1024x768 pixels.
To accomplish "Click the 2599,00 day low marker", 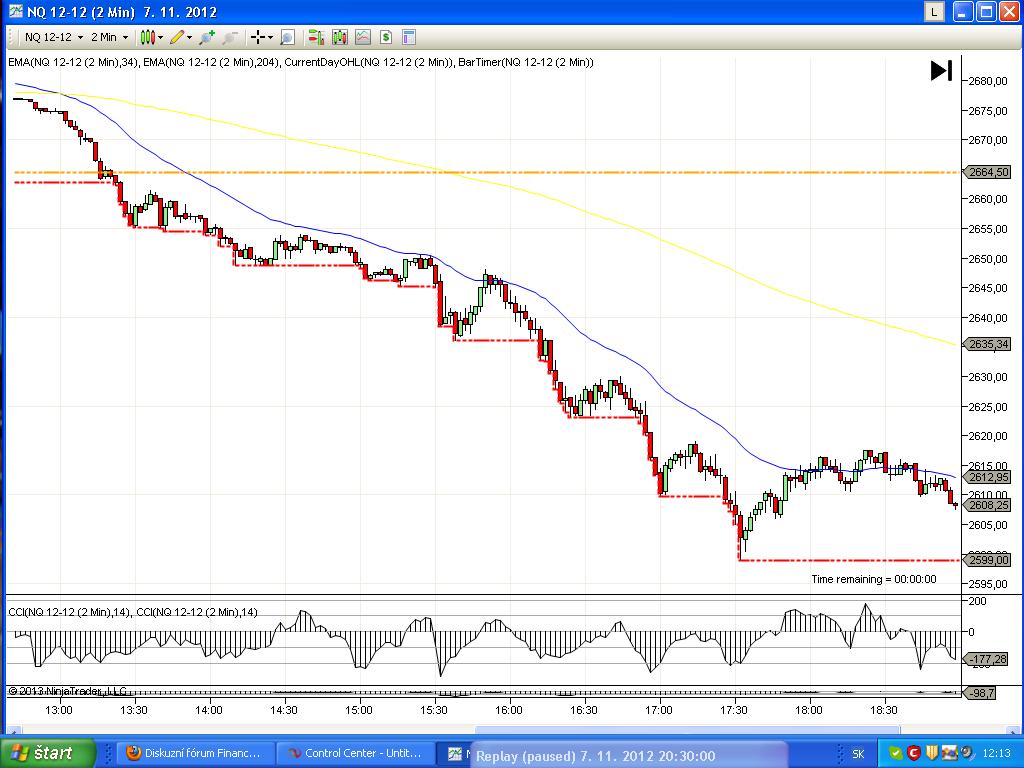I will (x=987, y=560).
